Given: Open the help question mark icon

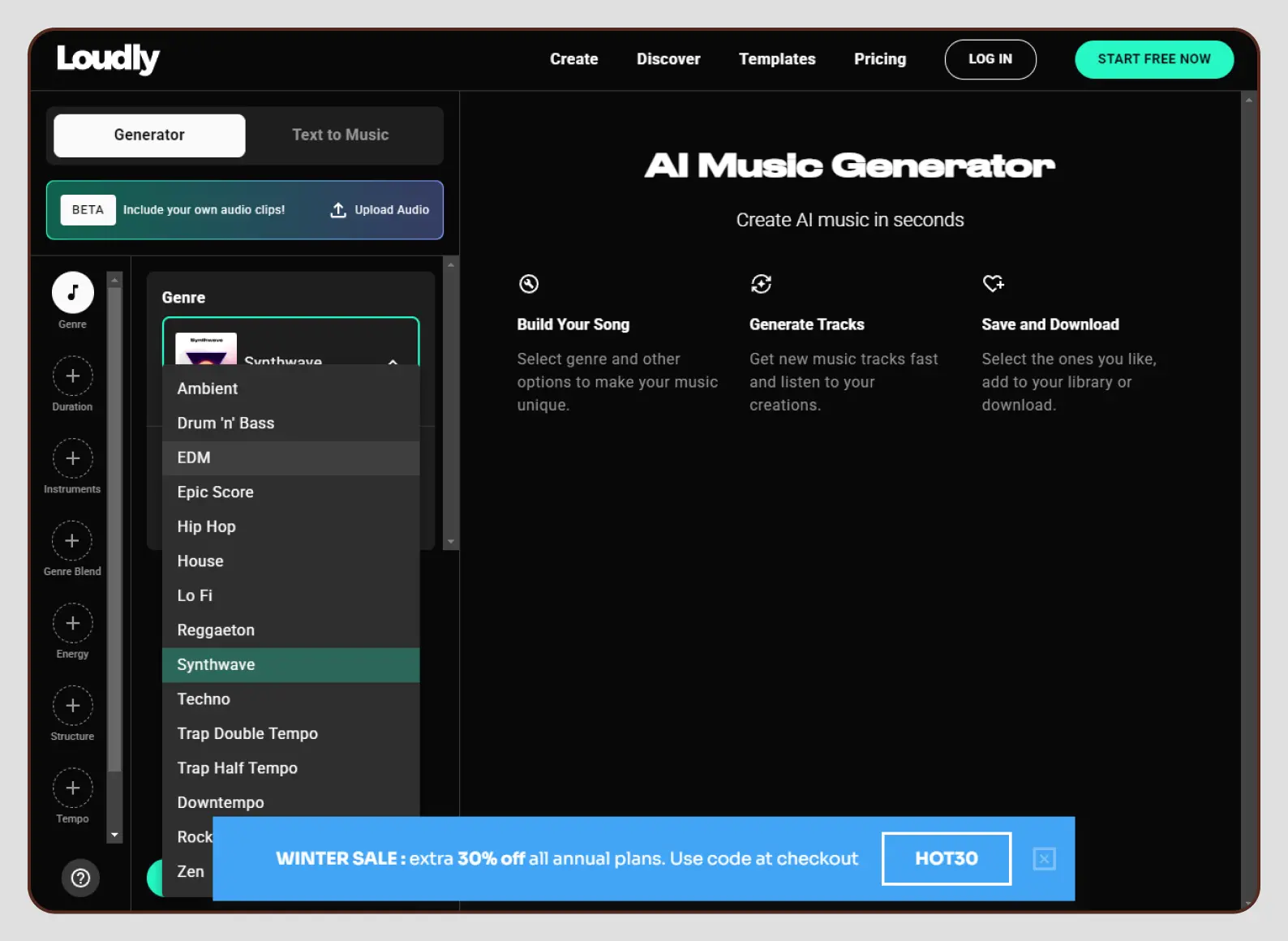Looking at the screenshot, I should [80, 878].
